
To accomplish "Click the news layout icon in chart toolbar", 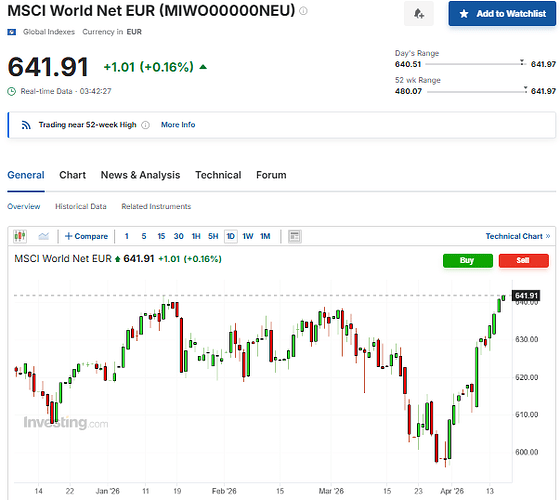I will click(x=295, y=236).
